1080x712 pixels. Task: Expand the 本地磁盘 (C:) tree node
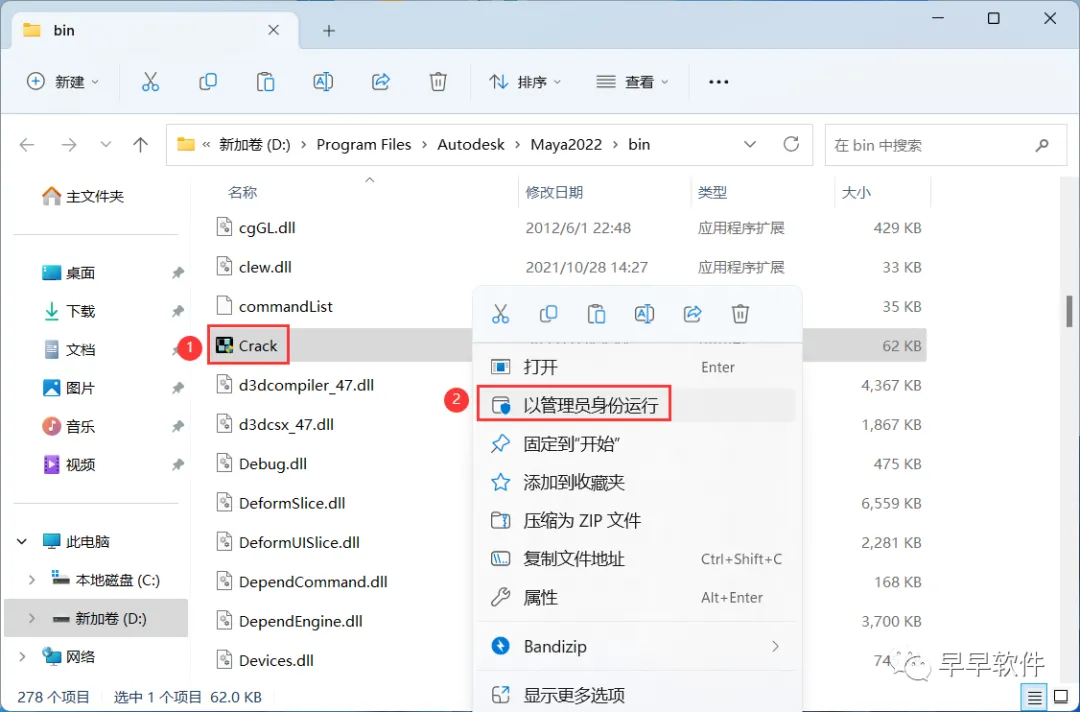coord(32,580)
